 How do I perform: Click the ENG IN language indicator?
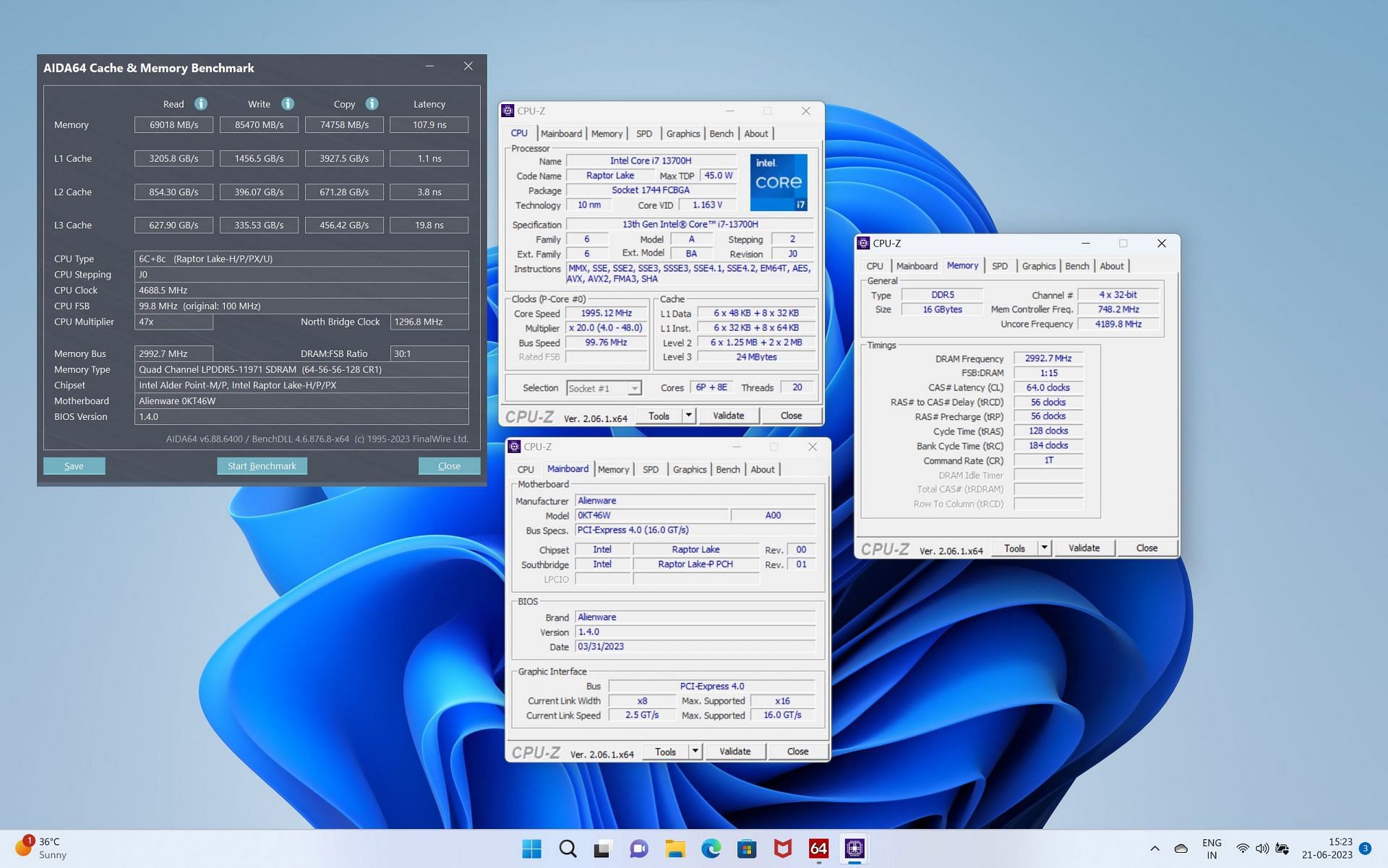coord(1212,848)
